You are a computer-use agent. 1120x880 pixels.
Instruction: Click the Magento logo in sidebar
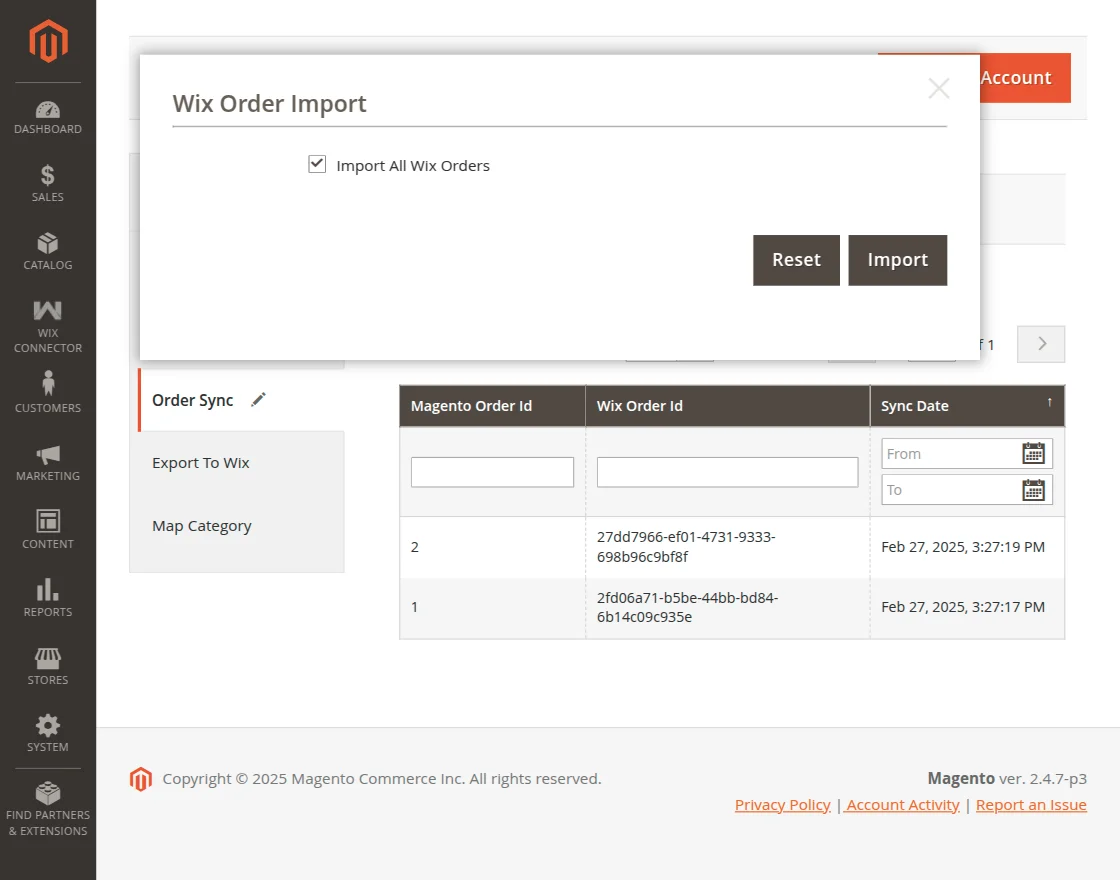coord(48,41)
